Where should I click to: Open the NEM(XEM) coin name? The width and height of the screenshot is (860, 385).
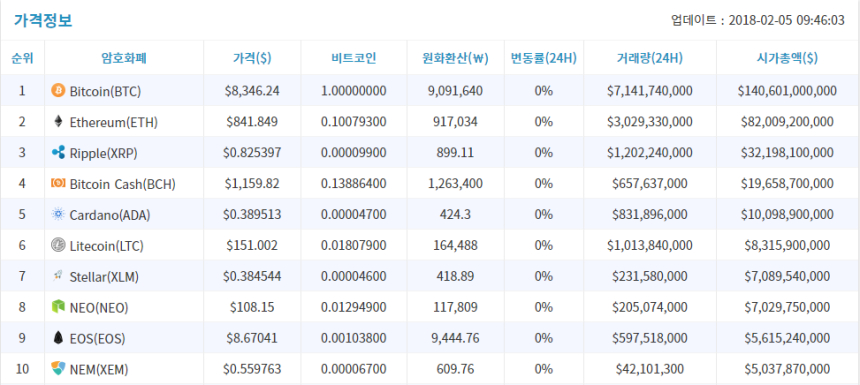click(99, 370)
